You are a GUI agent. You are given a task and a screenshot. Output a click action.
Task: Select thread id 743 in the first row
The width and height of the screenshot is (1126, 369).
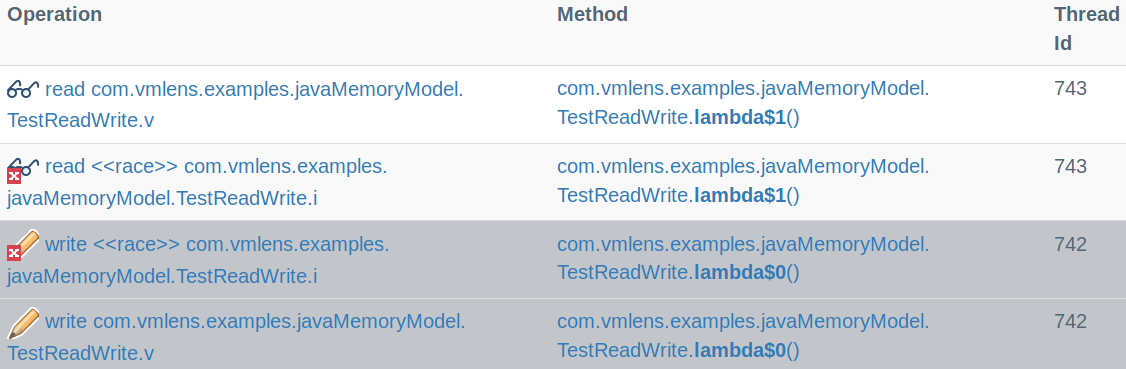(1071, 89)
